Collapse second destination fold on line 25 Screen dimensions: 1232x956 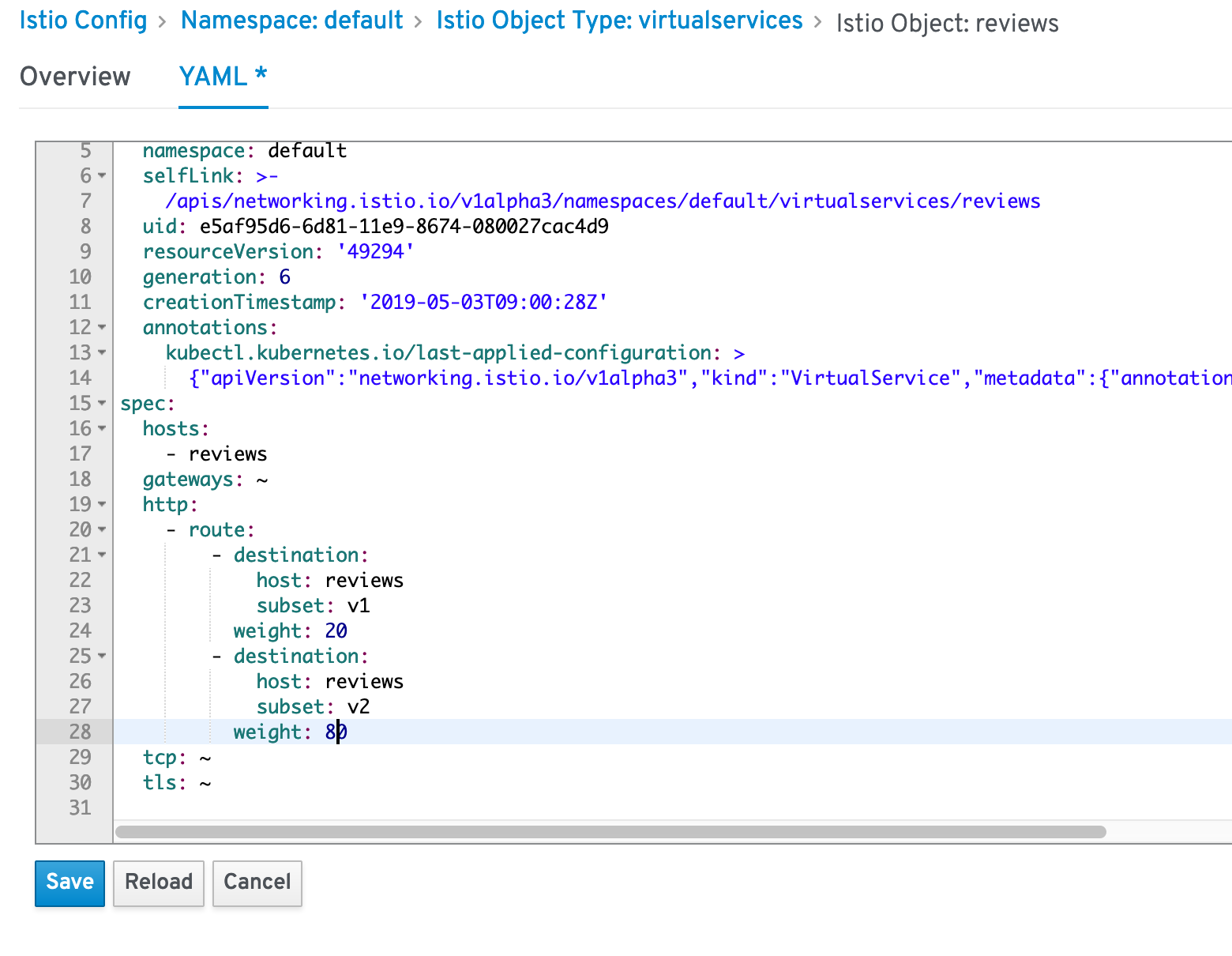(102, 656)
